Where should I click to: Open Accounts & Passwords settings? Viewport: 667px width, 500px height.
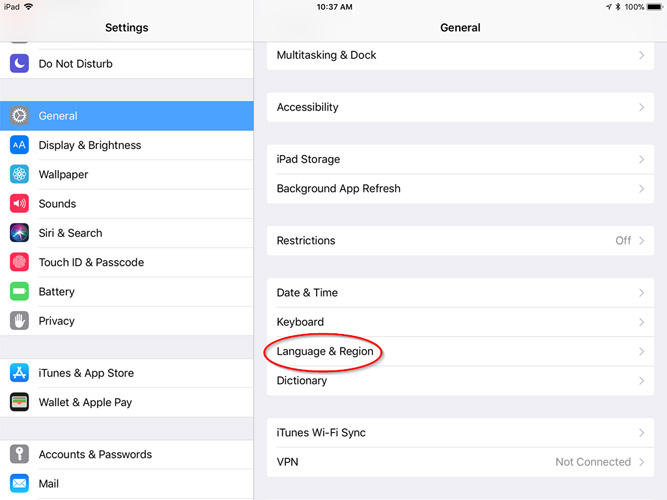(x=127, y=454)
